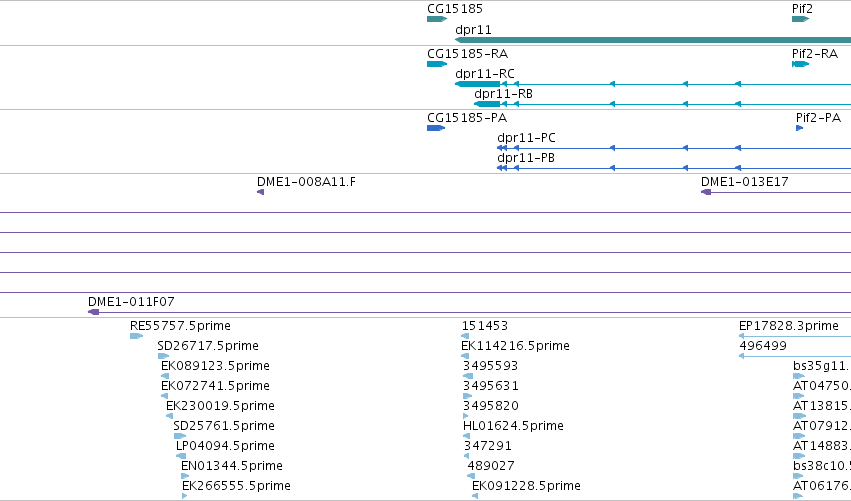Viewport: 851px width, 501px height.
Task: Select the DME1-008A11.F purple arrow marker
Action: [261, 192]
